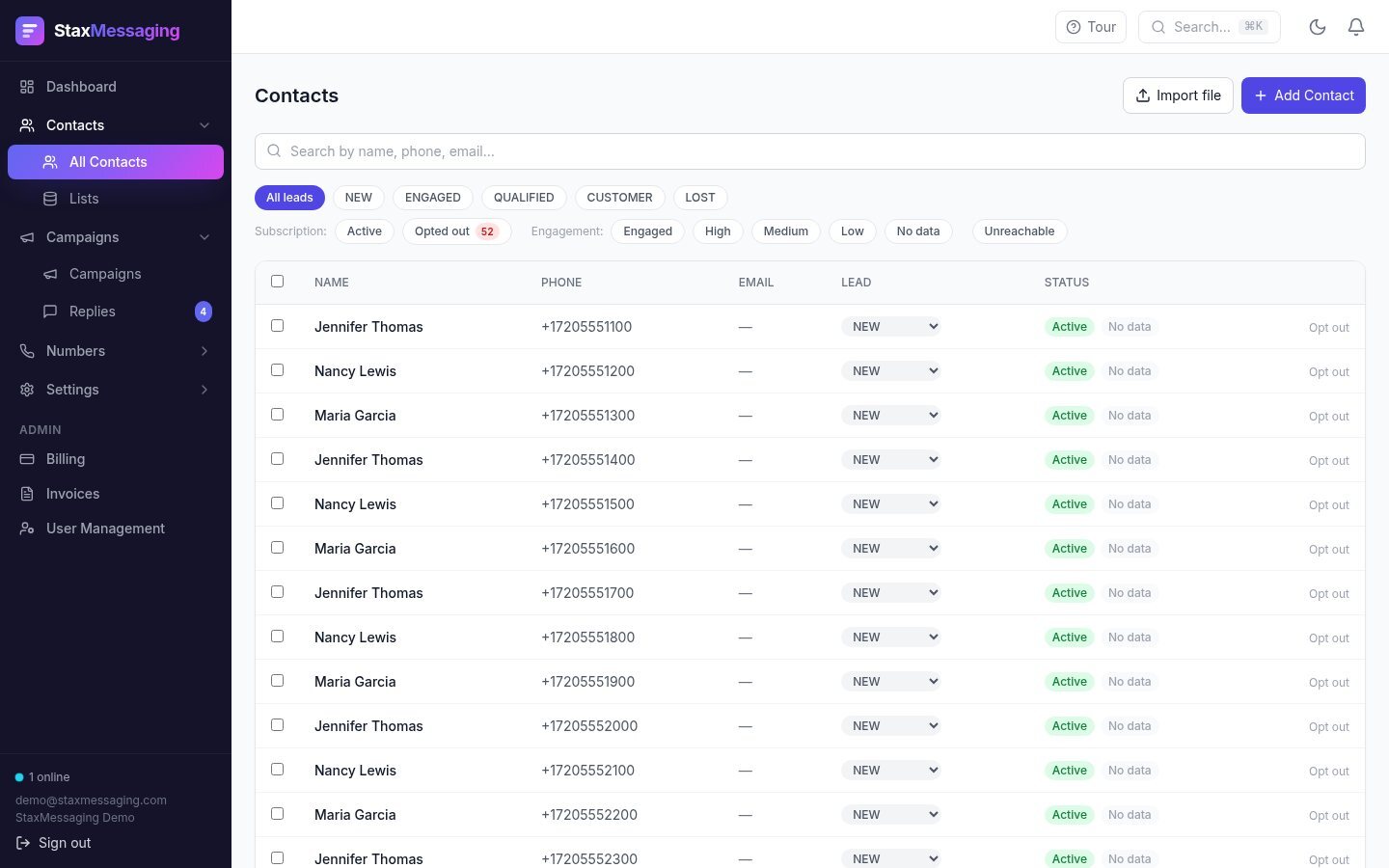Select checkbox for contact +17205552000
Viewport: 1389px width, 868px height.
tap(278, 725)
